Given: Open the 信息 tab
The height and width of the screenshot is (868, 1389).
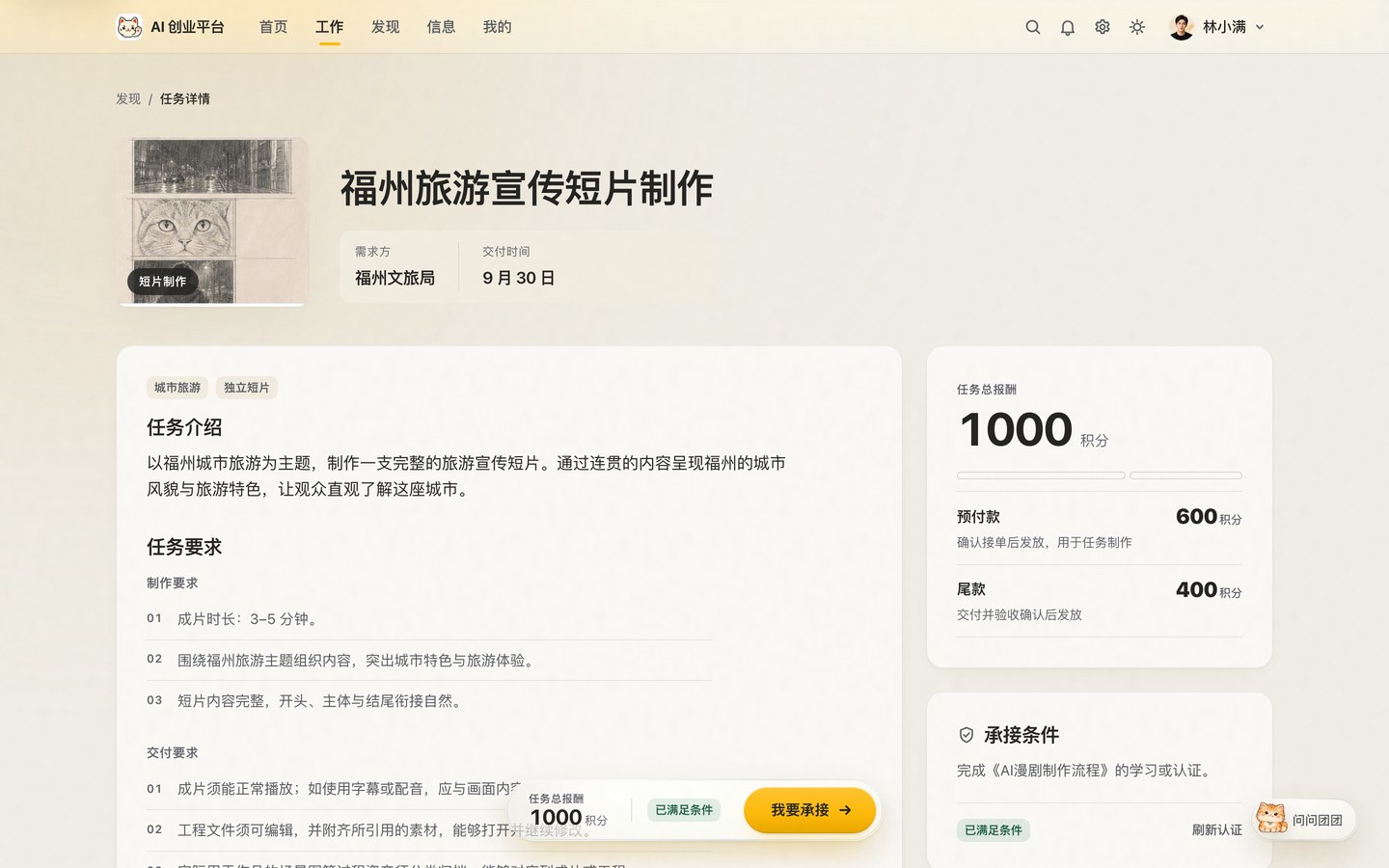Looking at the screenshot, I should pos(441,27).
